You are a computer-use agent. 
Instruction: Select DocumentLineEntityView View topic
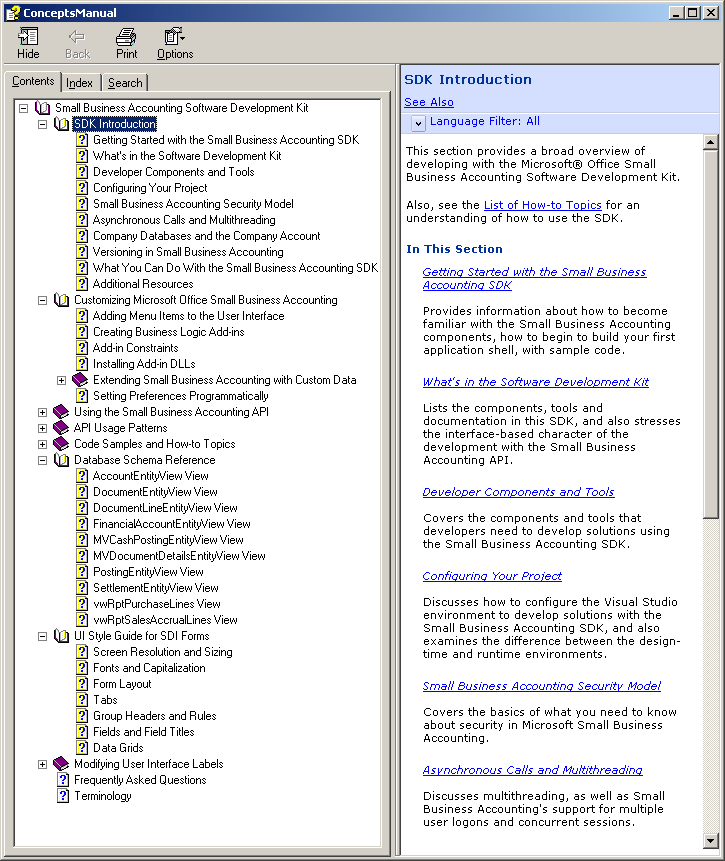coord(165,508)
